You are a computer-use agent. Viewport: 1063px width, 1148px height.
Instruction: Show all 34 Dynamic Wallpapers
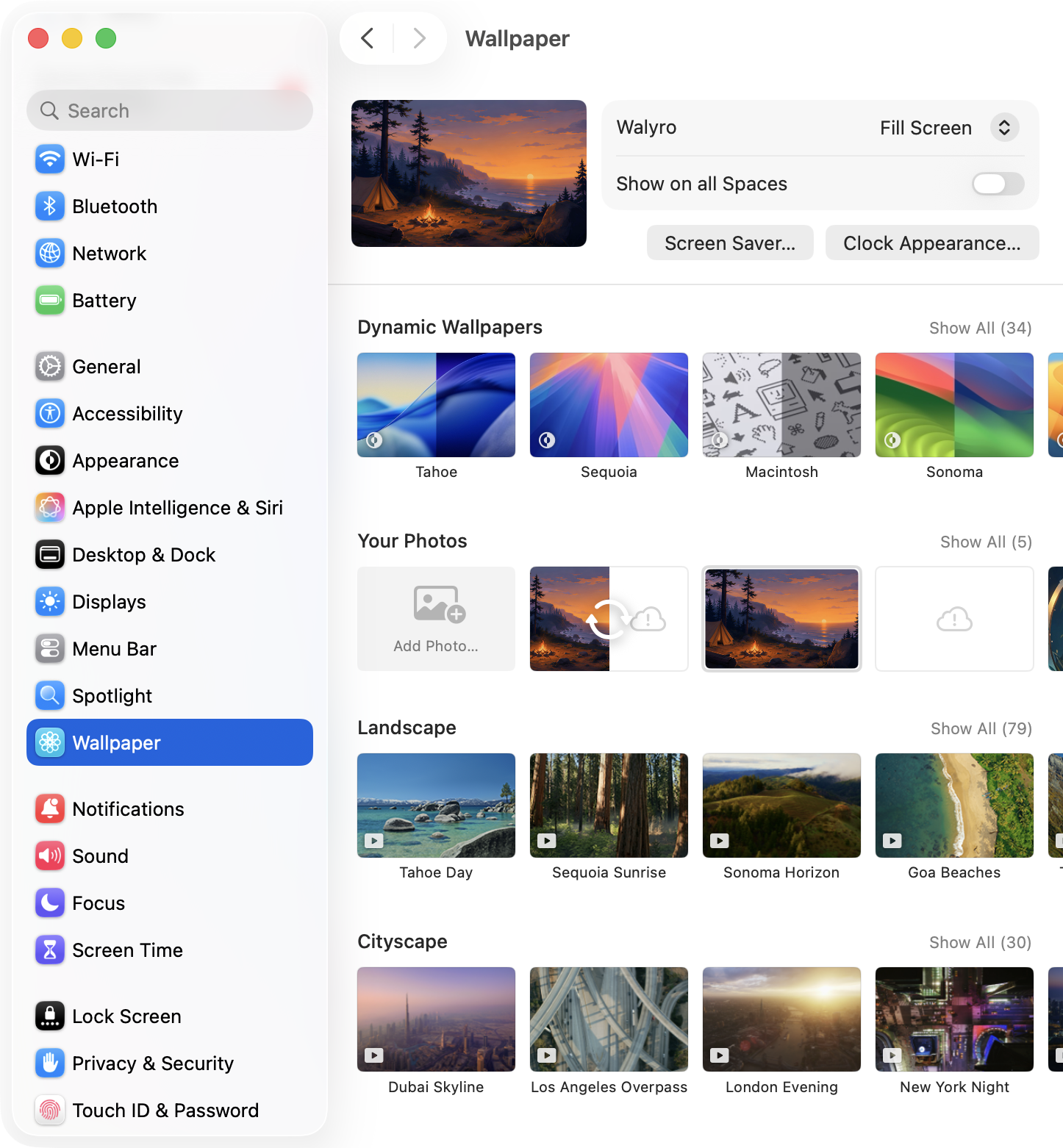click(x=980, y=328)
